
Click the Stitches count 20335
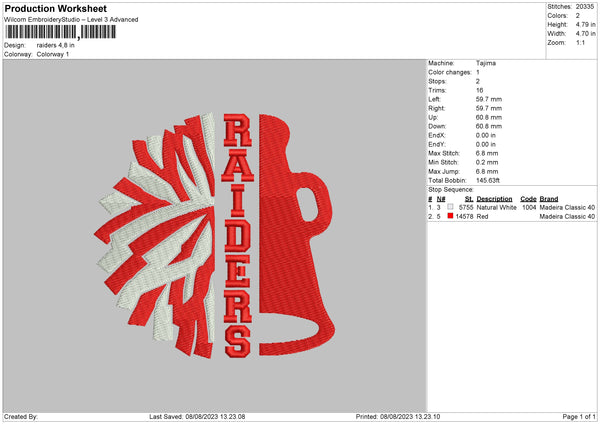pyautogui.click(x=585, y=7)
